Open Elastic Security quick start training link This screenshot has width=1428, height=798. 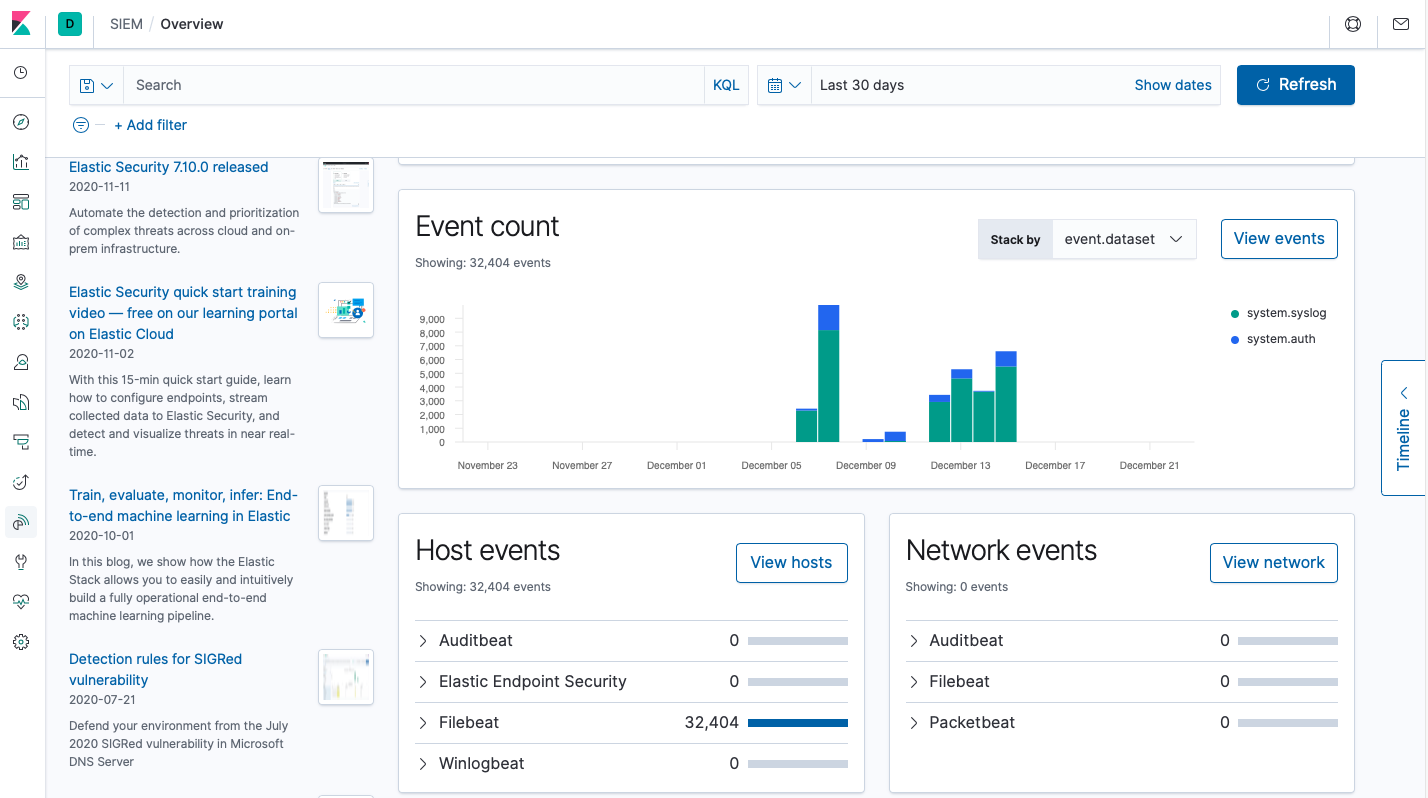(x=183, y=313)
